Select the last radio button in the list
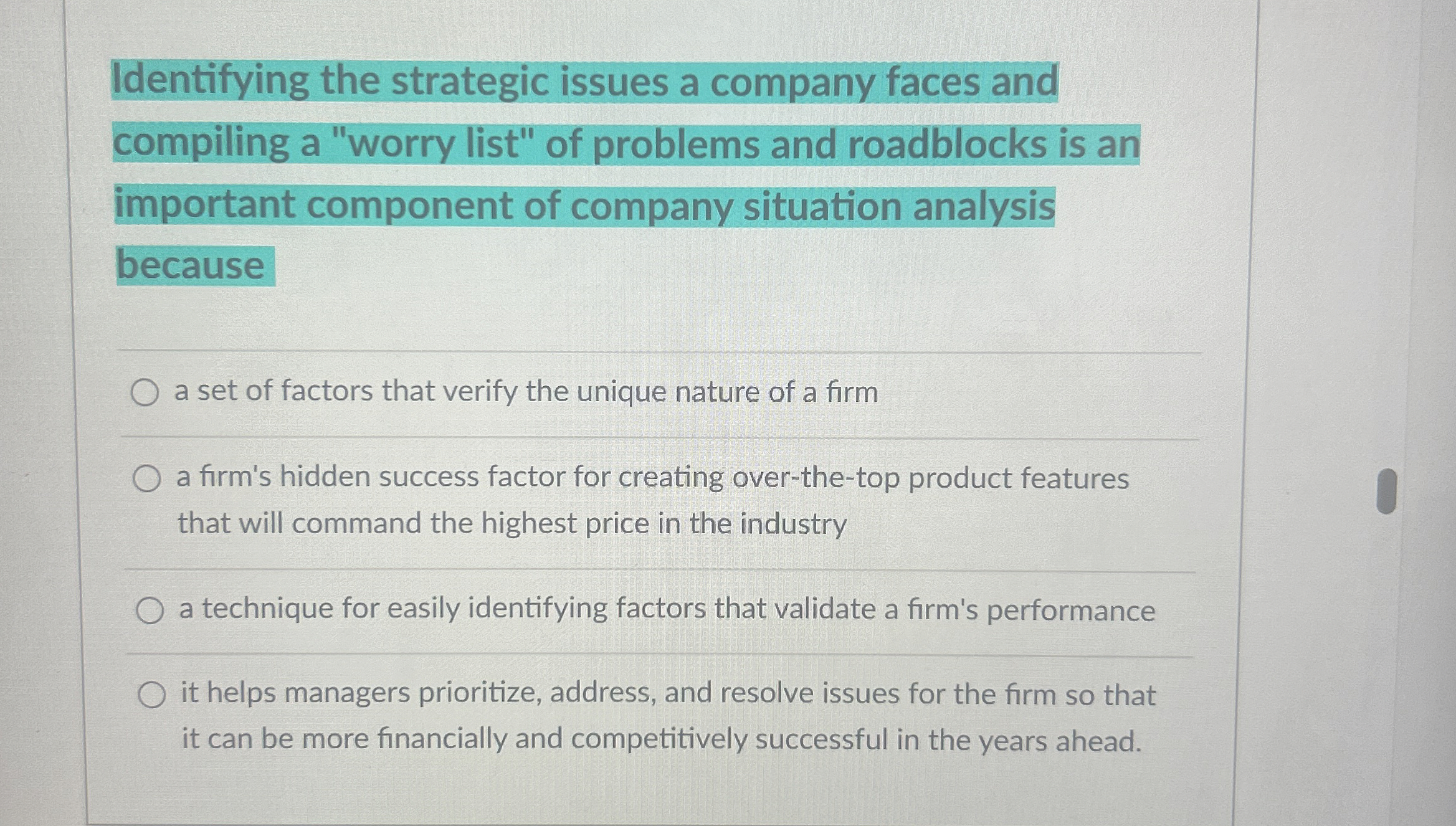Screen dimensions: 1456x826 click(151, 694)
